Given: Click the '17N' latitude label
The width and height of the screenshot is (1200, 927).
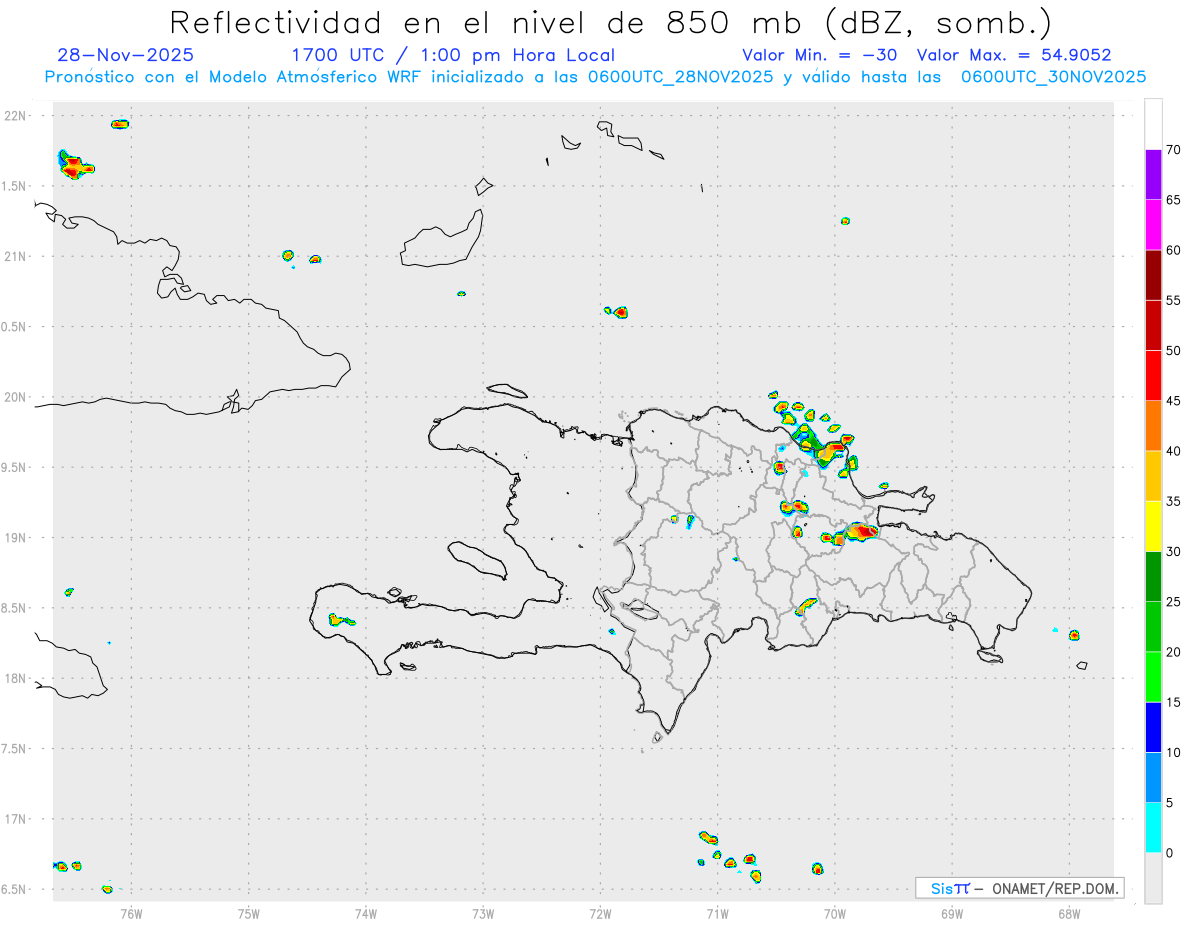Looking at the screenshot, I should click(x=16, y=819).
